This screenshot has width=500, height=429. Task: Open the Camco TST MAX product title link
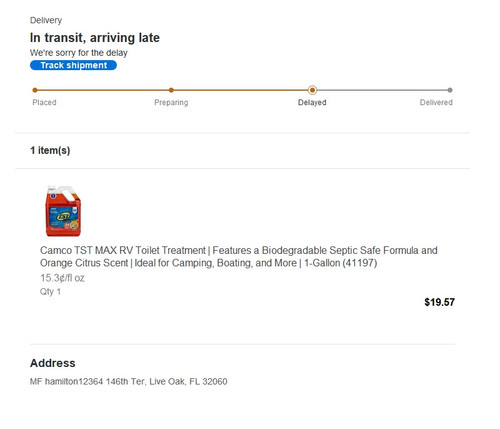click(239, 257)
